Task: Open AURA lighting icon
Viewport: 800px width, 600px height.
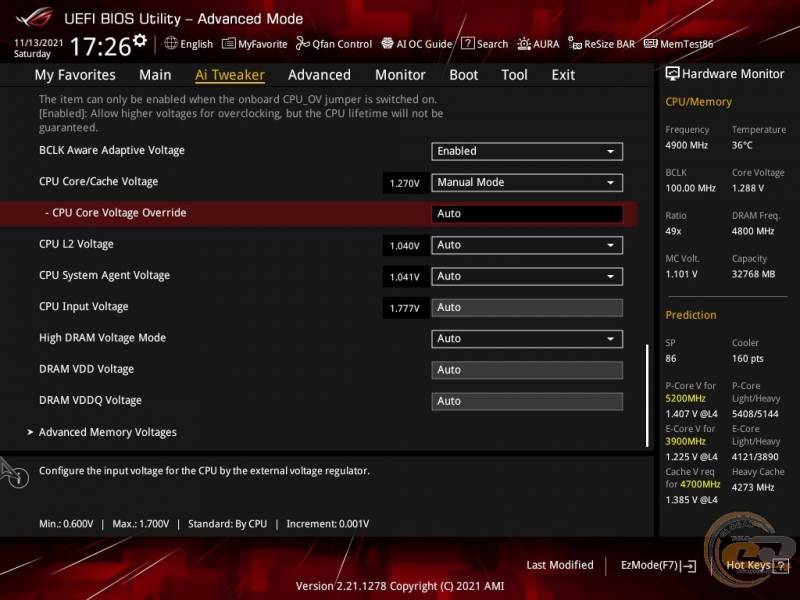Action: 524,44
